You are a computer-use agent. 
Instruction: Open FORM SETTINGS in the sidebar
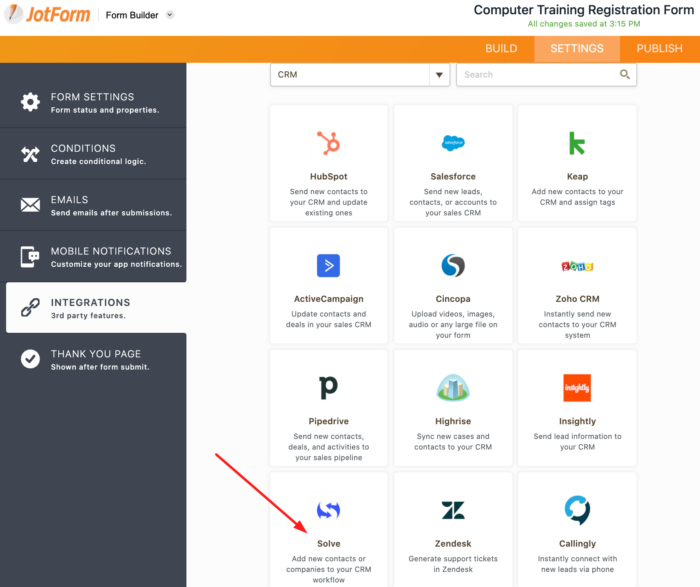93,103
